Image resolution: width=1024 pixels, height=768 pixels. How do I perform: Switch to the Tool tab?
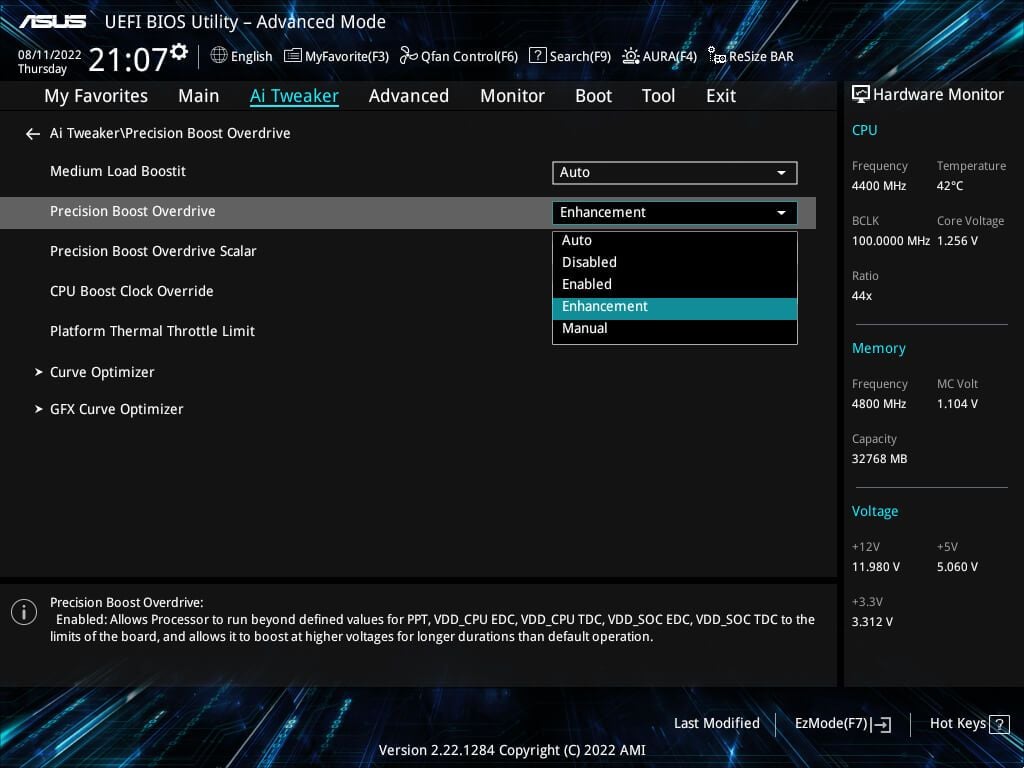pos(658,96)
